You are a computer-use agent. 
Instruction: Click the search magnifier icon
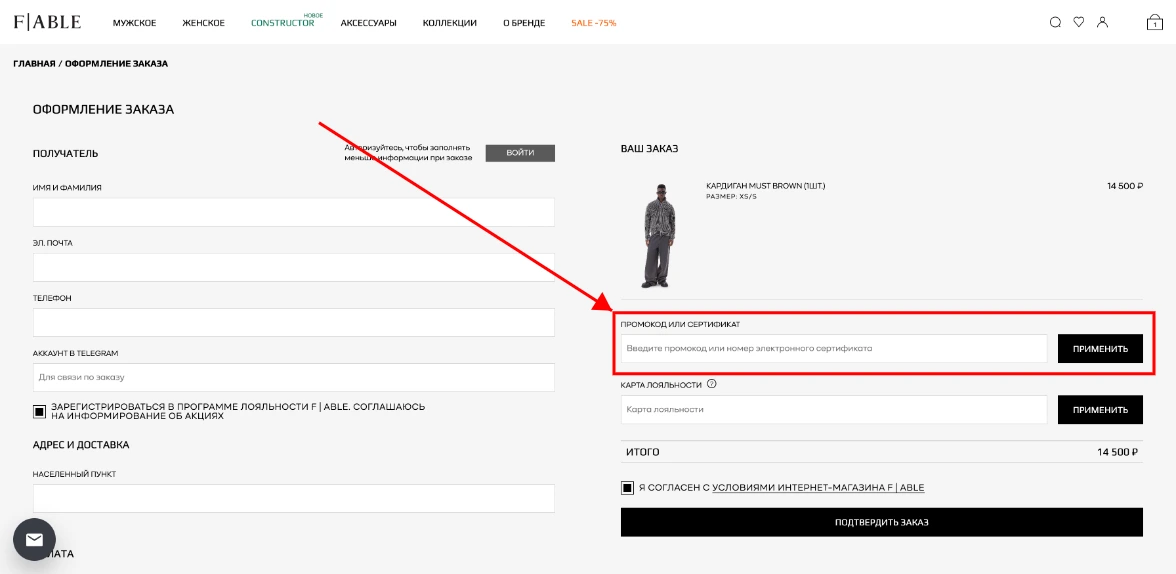coord(1055,22)
